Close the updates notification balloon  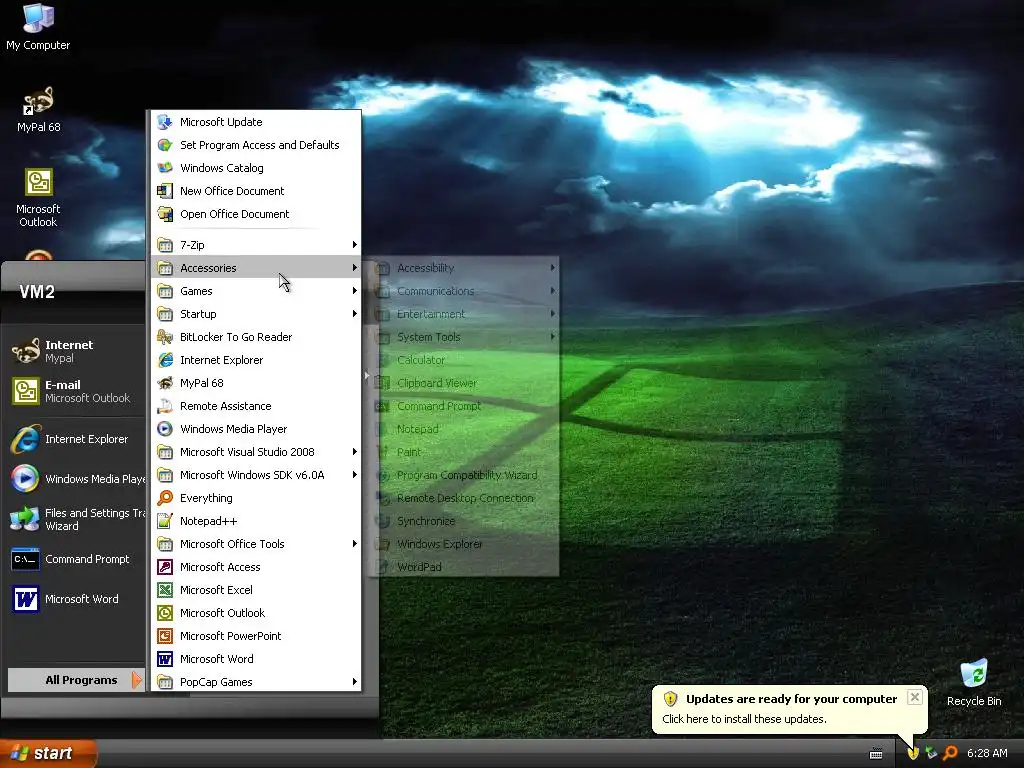[x=915, y=697]
